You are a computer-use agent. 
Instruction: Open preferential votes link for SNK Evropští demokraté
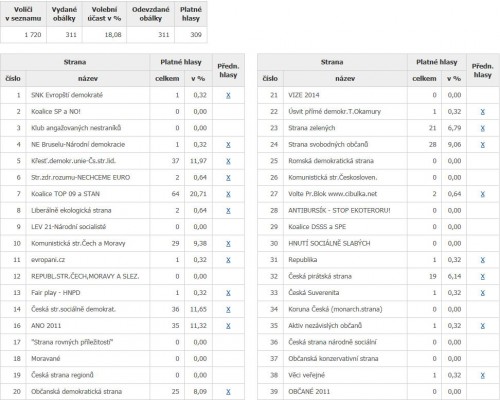click(228, 95)
